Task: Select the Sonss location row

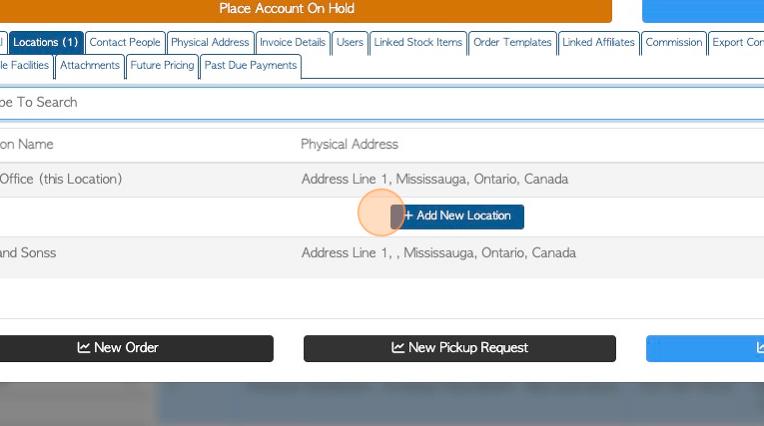Action: point(382,253)
